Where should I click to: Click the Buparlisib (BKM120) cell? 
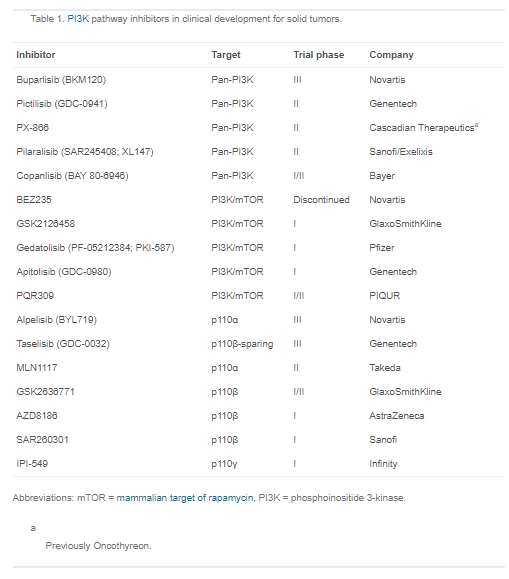pos(61,80)
